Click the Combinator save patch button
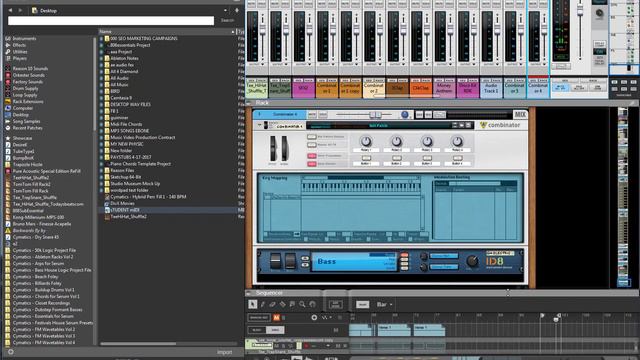The image size is (640, 360). pos(468,125)
